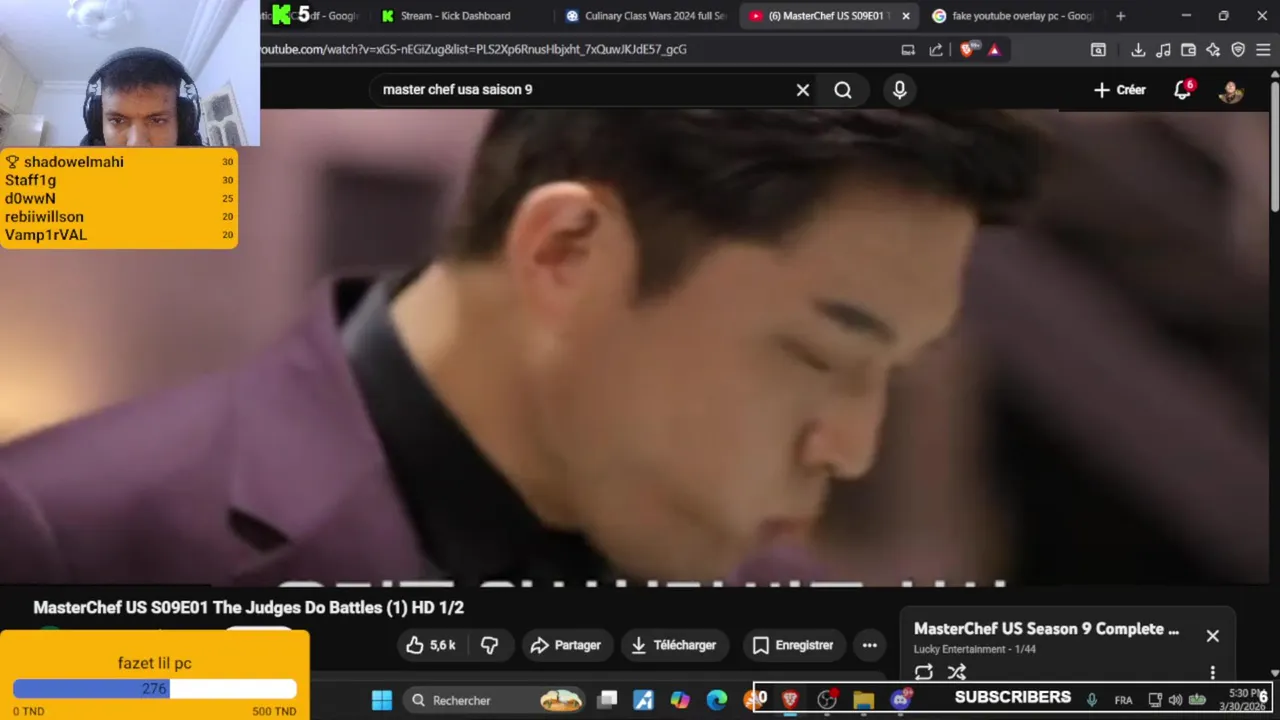
Task: Open the Brave Rewards triangle icon
Action: tap(994, 49)
